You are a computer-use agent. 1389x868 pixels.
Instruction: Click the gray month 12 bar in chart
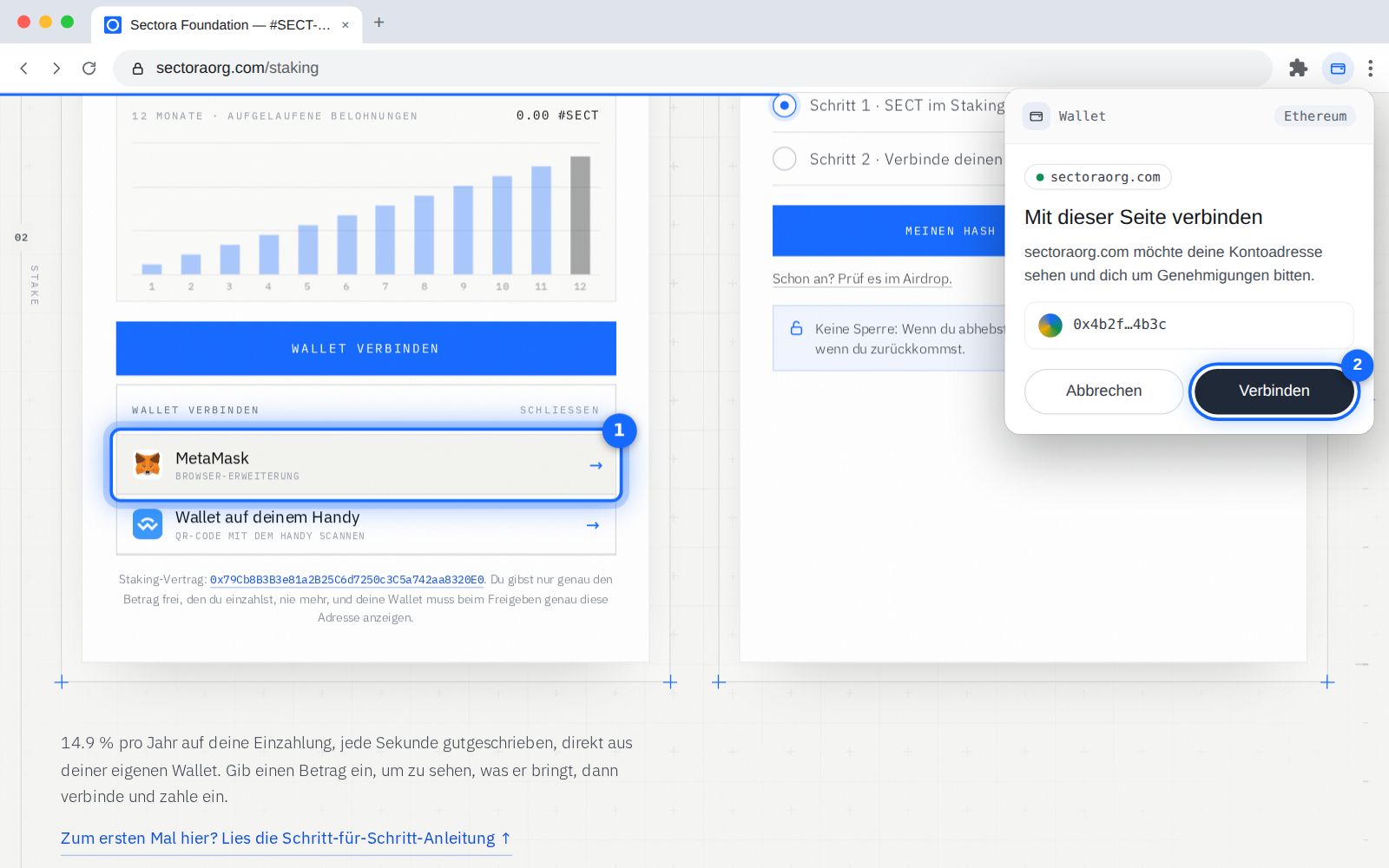click(580, 215)
